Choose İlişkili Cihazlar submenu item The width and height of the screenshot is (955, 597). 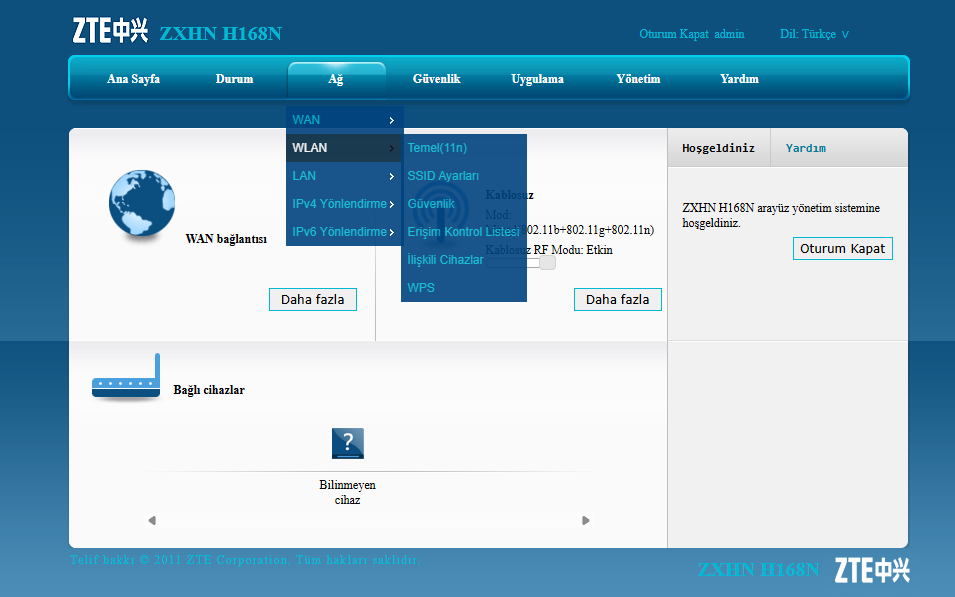coord(463,260)
